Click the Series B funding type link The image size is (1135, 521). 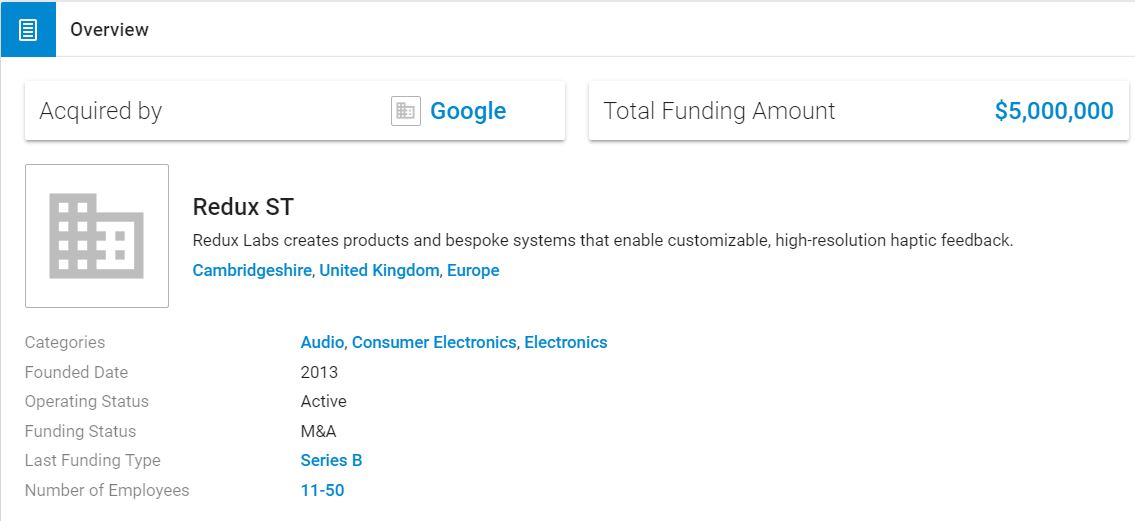point(332,460)
